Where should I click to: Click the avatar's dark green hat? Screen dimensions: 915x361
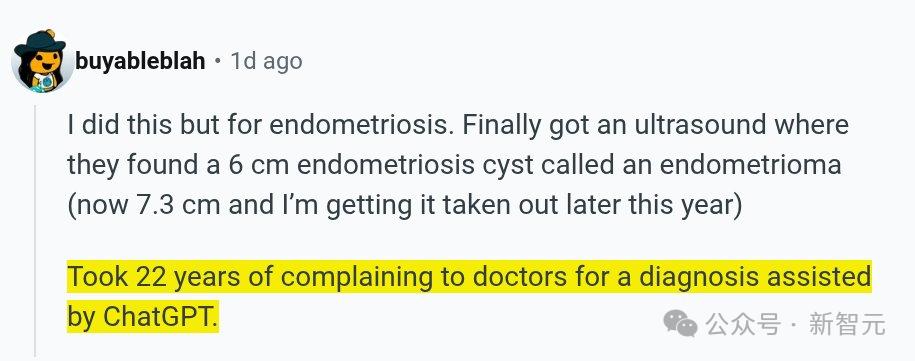(40, 43)
